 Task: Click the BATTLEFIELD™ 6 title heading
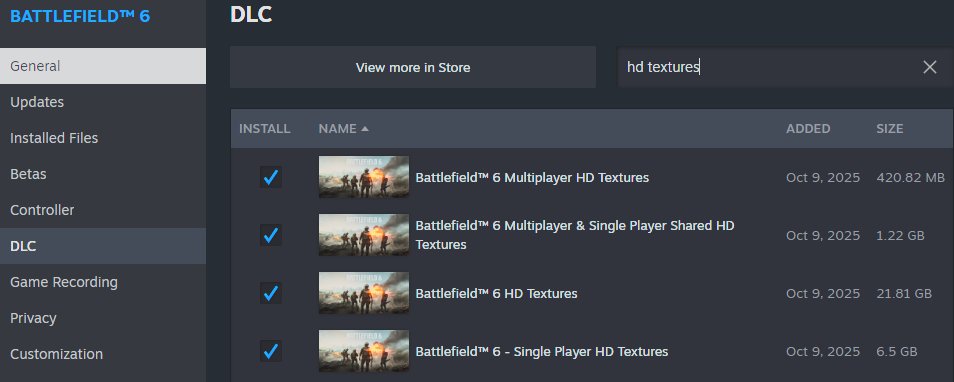pyautogui.click(x=80, y=16)
